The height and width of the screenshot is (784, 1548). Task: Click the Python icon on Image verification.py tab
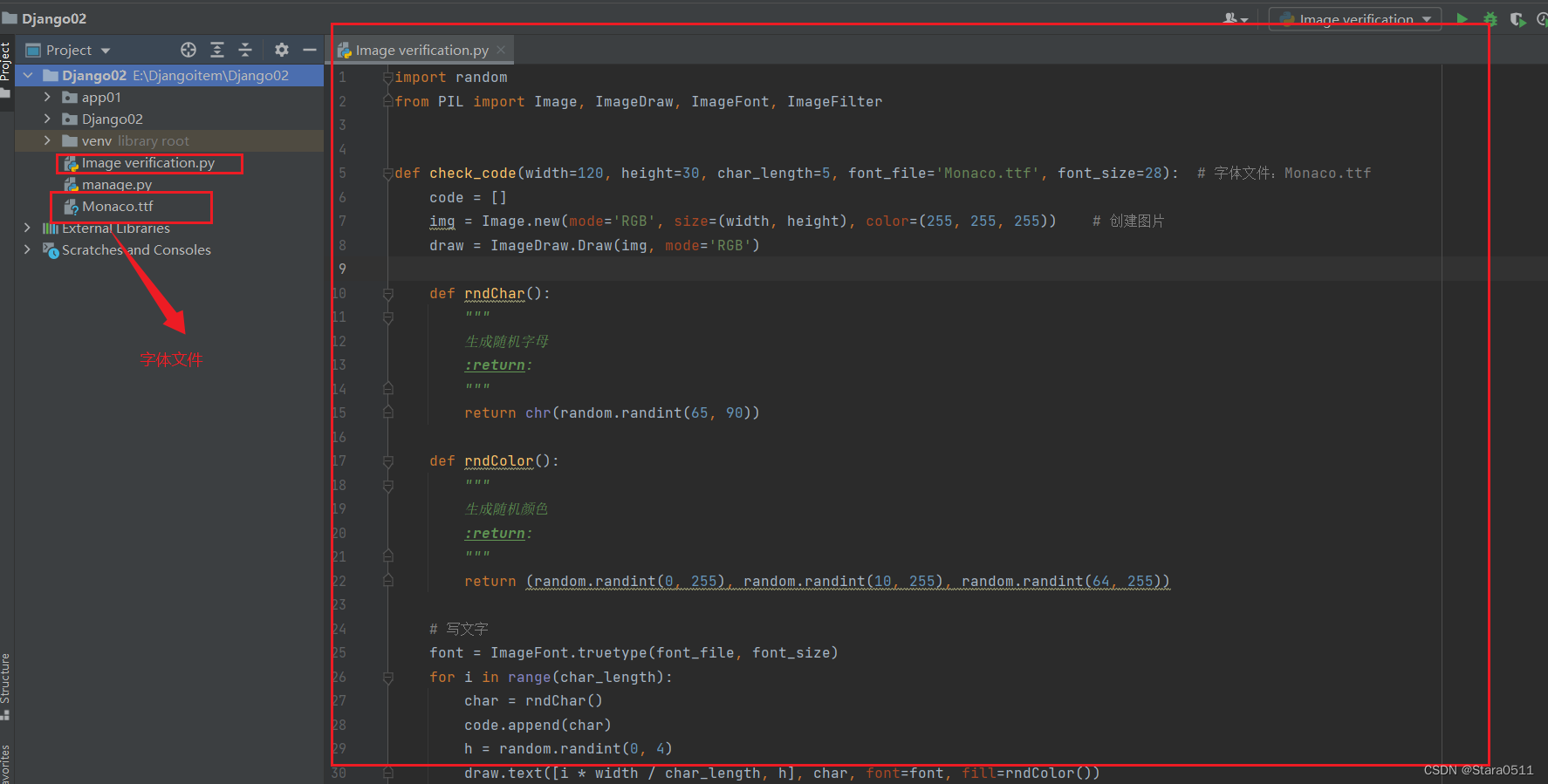[x=345, y=51]
